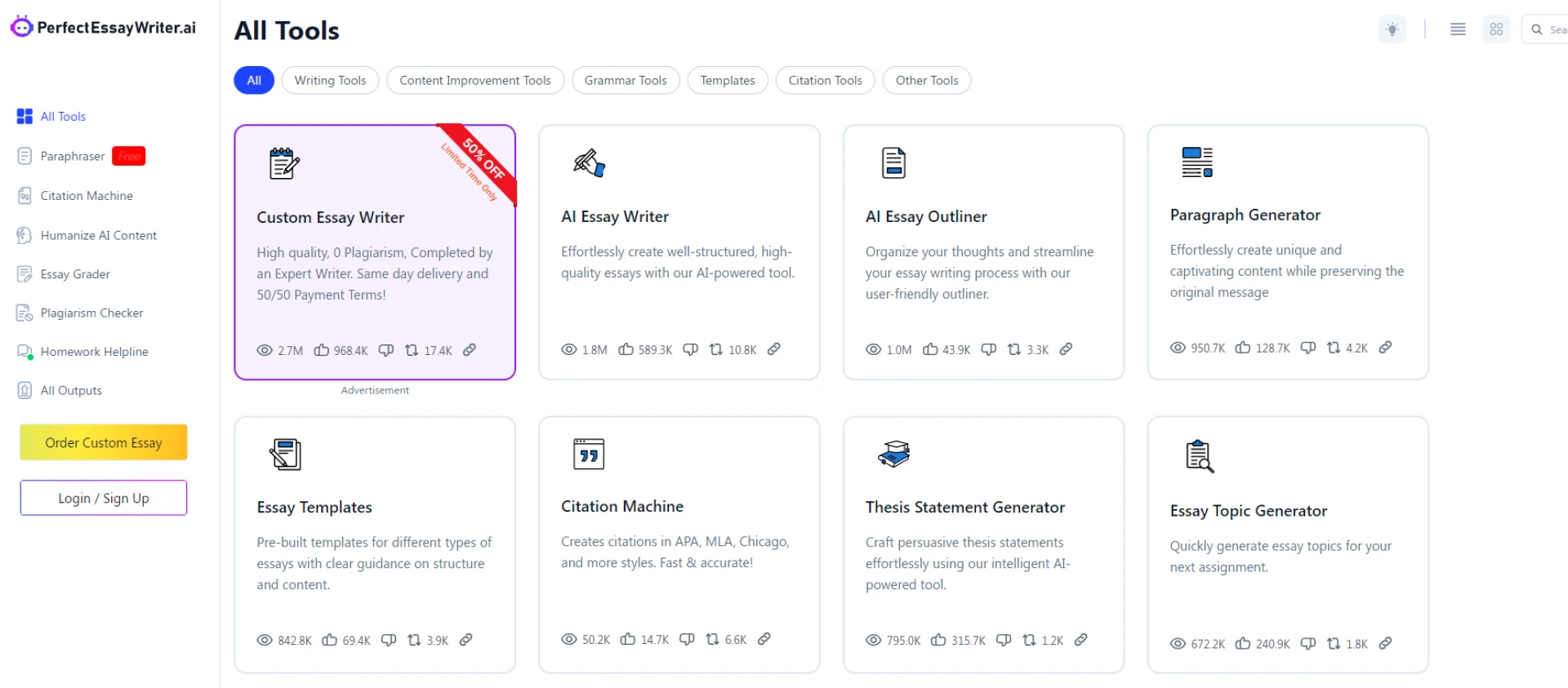Click share icon on Paragraph Generator
The width and height of the screenshot is (1568, 688).
tap(1334, 348)
